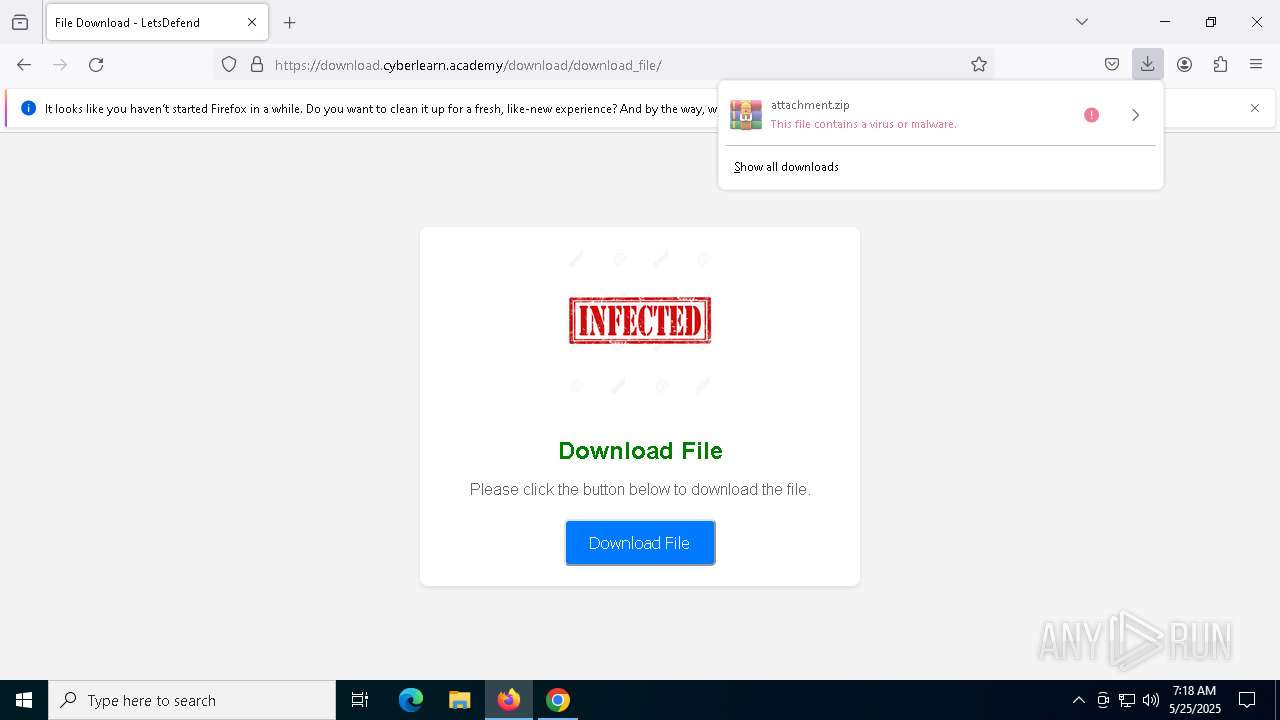The height and width of the screenshot is (720, 1280).
Task: Open File Explorer from taskbar
Action: (460, 700)
